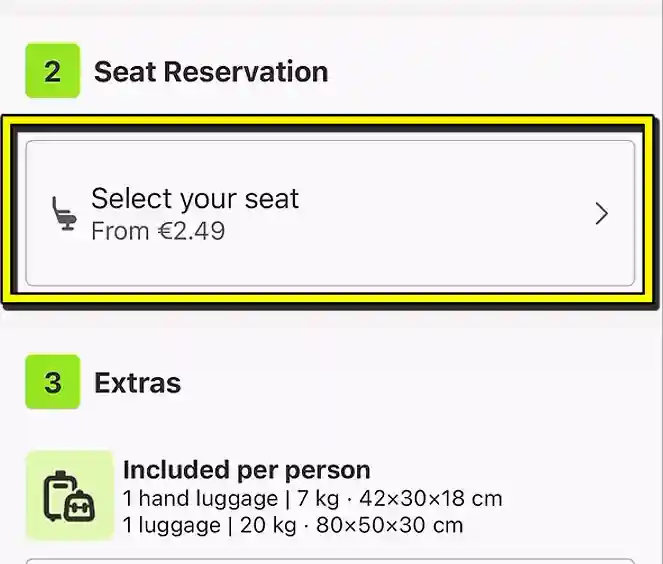Click the "Included per person" title
Viewport: 663px width, 564px height.
(246, 470)
